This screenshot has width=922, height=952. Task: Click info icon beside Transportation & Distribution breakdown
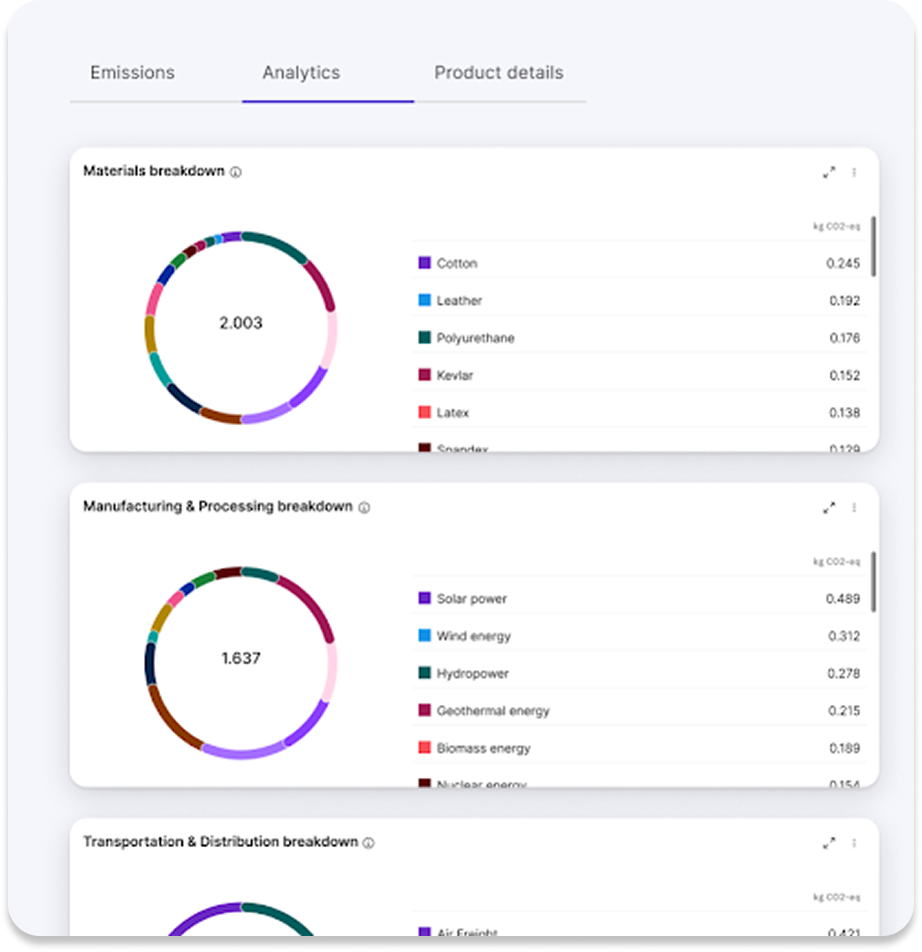(x=368, y=843)
